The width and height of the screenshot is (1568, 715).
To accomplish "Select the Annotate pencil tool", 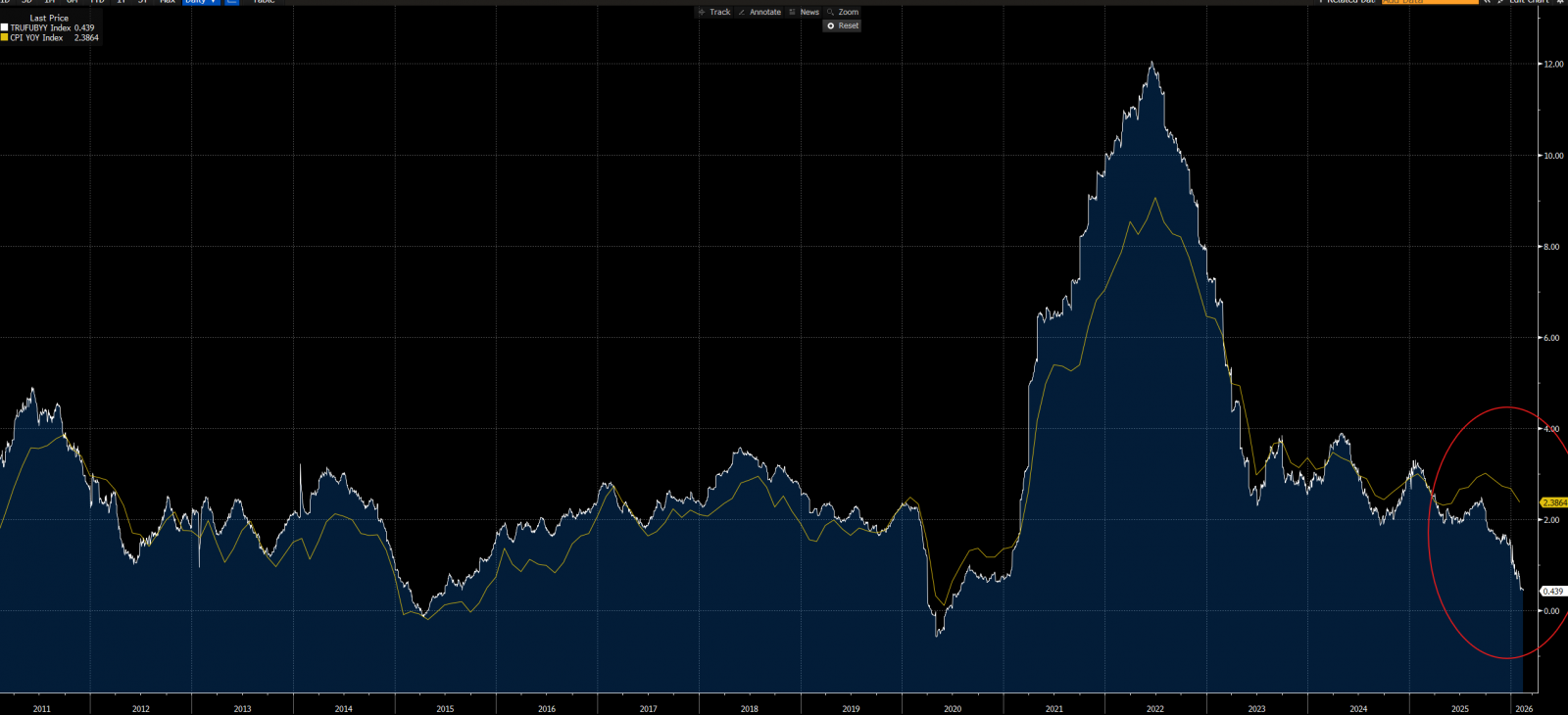I will [x=759, y=12].
